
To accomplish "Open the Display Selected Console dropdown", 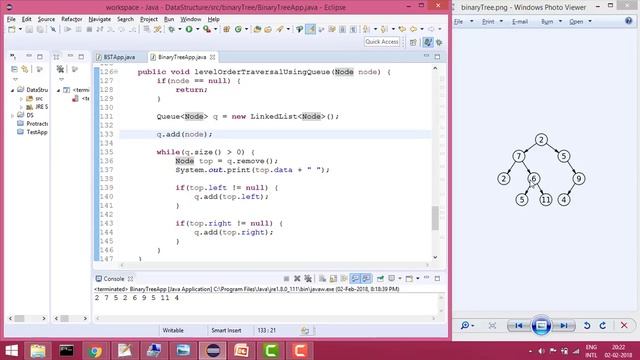I will 400,279.
